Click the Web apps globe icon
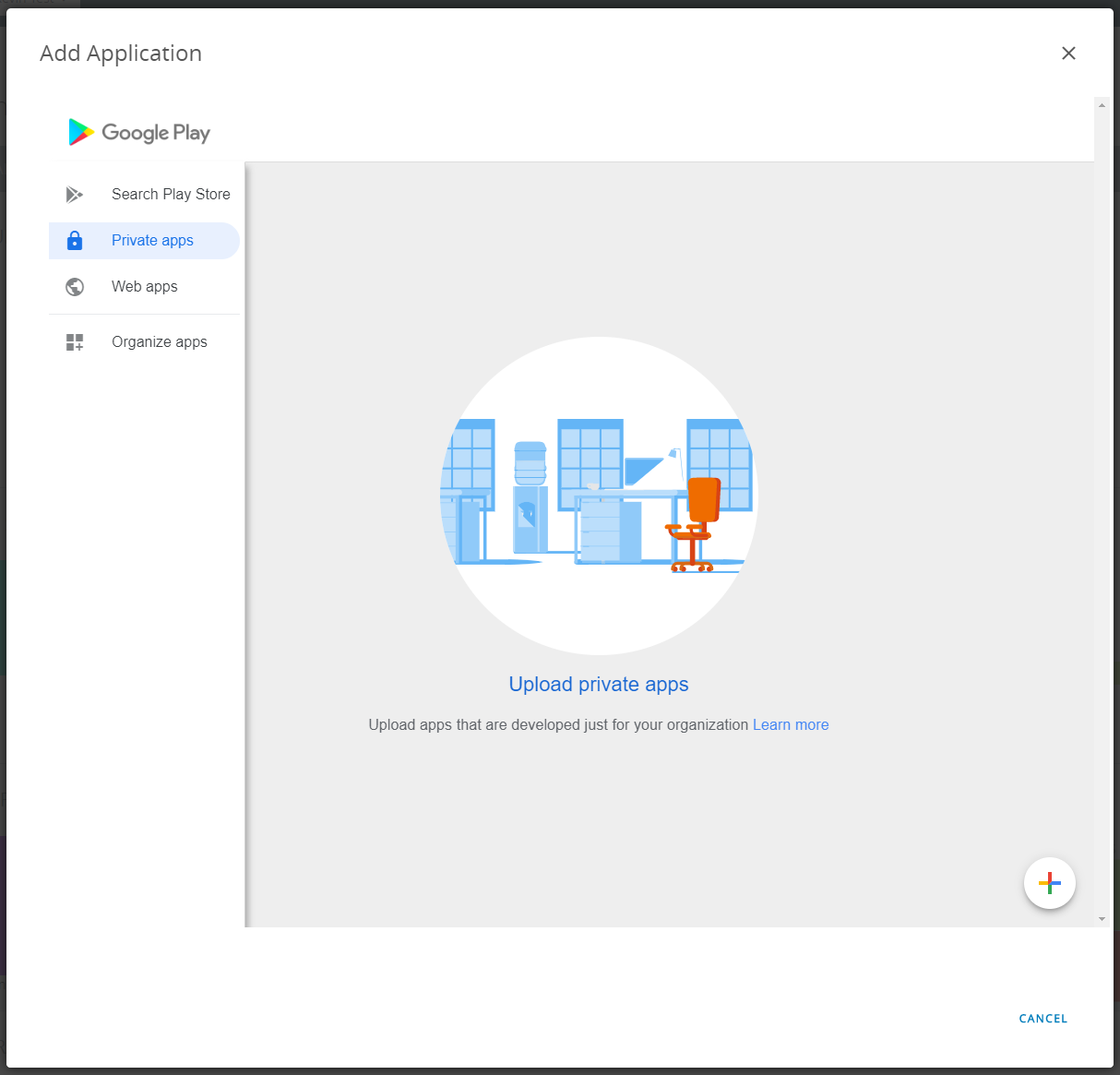Screen dimensions: 1120x1075 75,287
